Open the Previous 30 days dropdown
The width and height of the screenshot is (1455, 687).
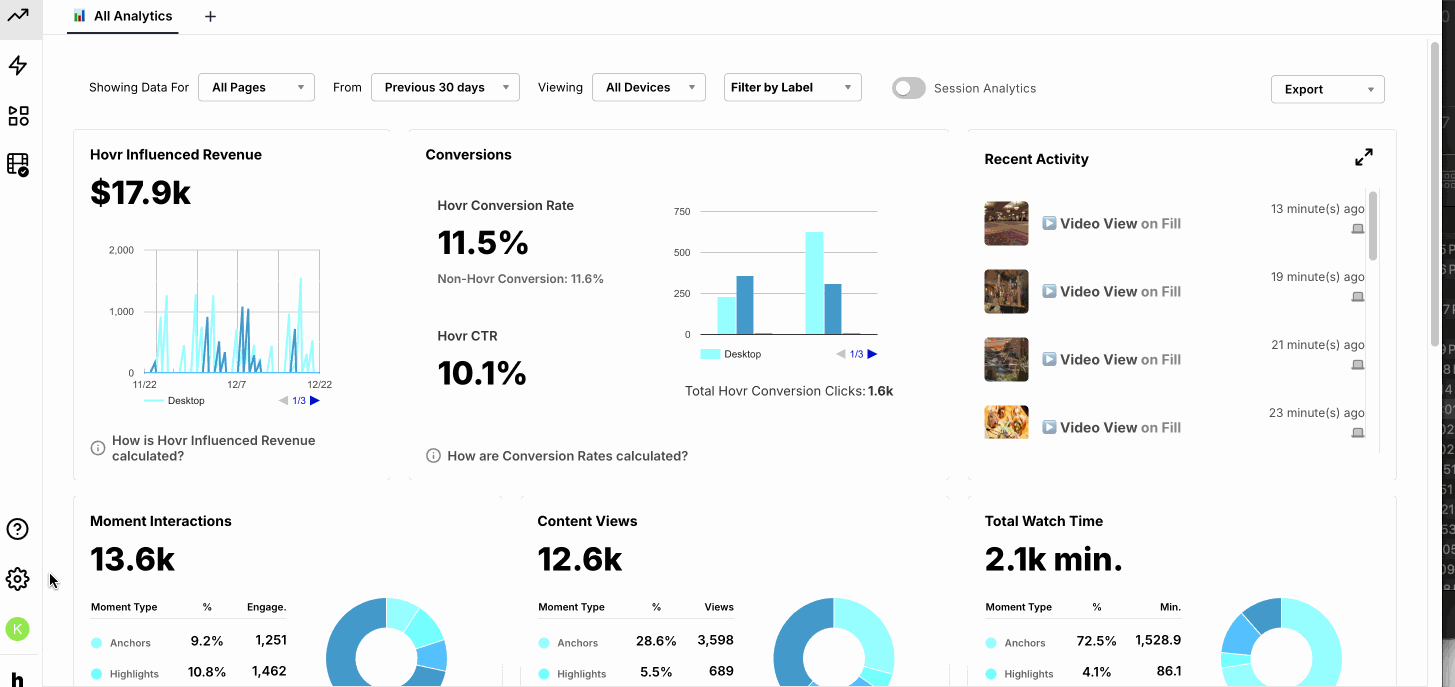(445, 88)
